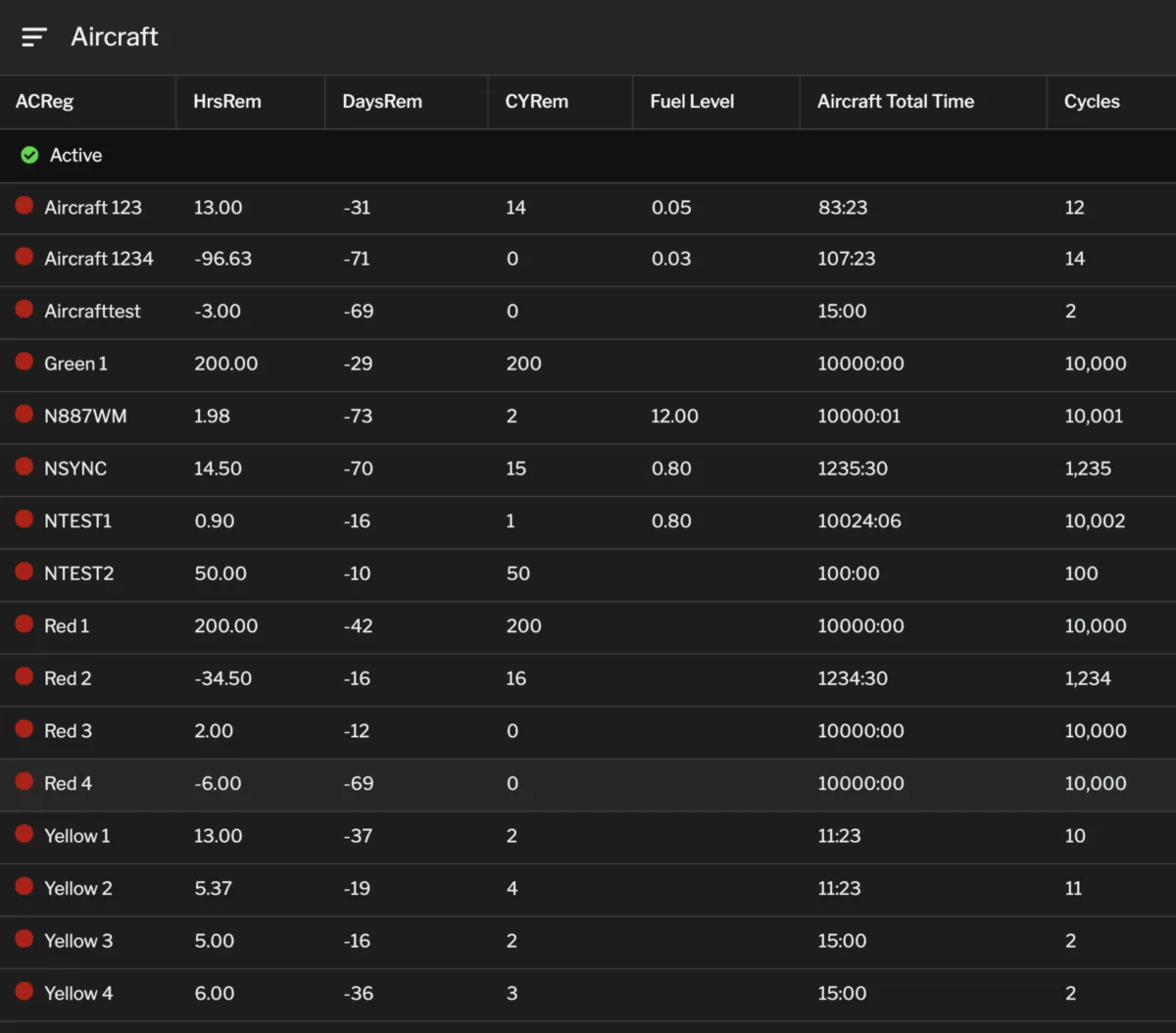Viewport: 1176px width, 1033px height.
Task: Sort by the HrsRem column header
Action: 227,101
